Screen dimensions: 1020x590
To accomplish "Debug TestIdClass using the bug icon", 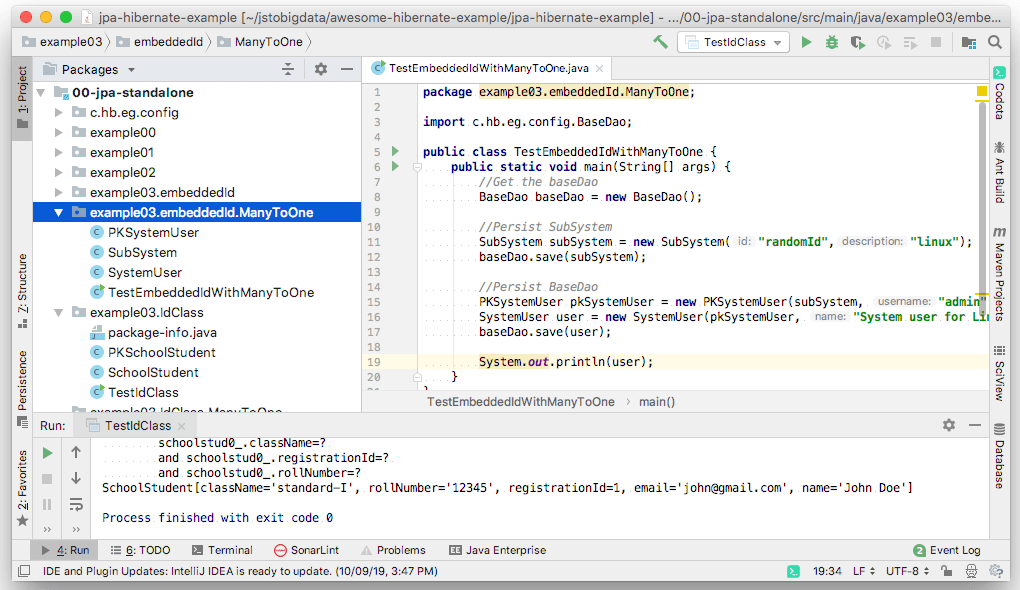I will click(x=832, y=42).
